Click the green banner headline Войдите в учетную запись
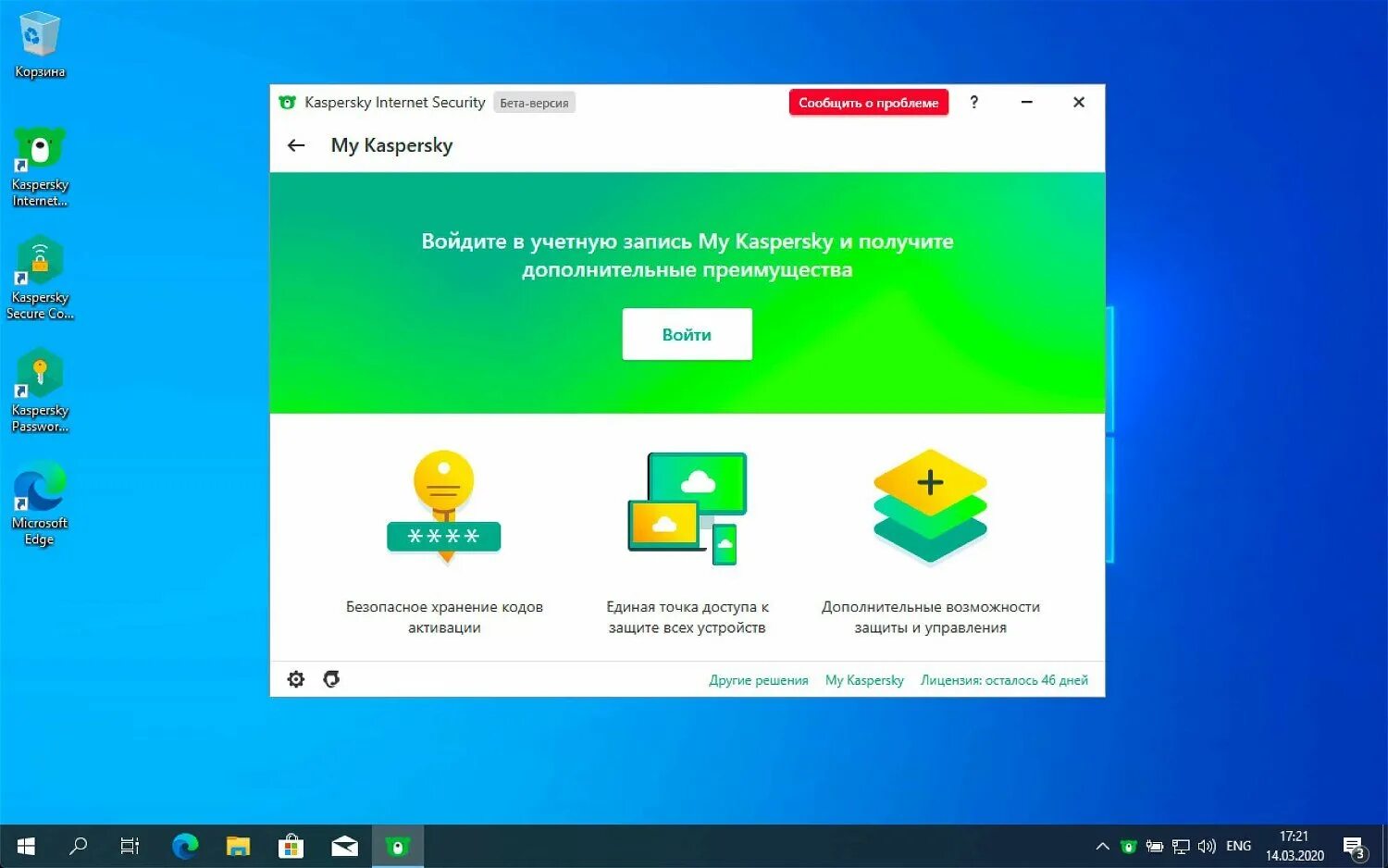 coord(687,255)
